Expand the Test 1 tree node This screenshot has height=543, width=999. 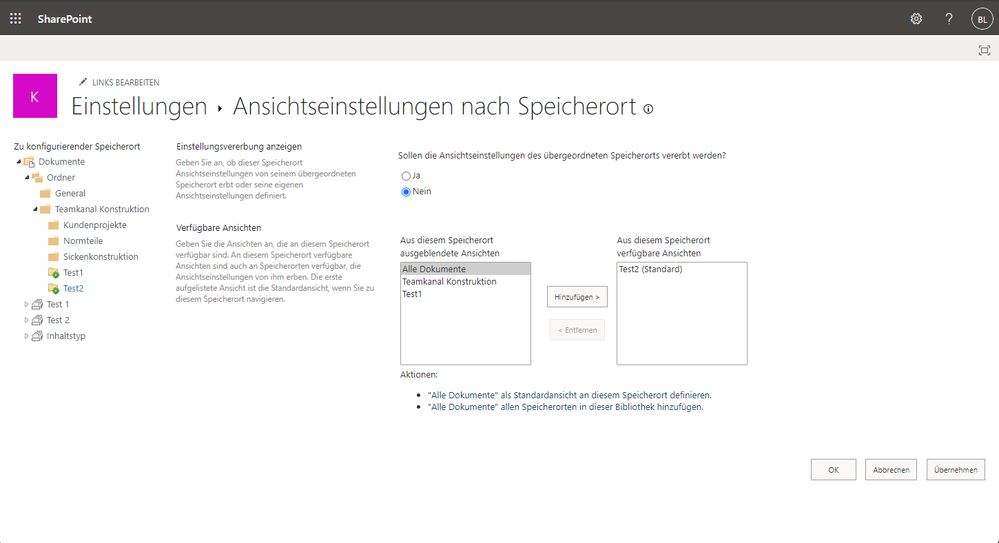click(x=26, y=305)
